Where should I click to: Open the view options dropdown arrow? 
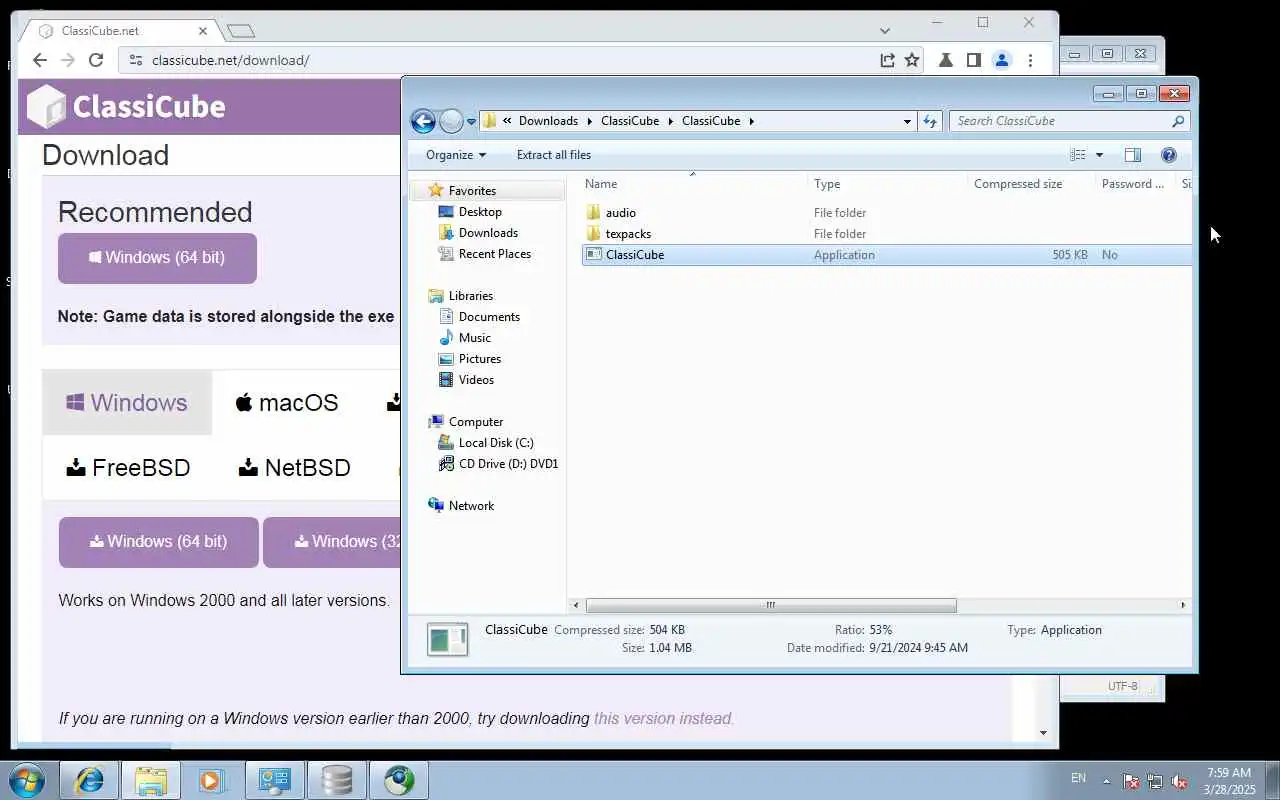1099,155
